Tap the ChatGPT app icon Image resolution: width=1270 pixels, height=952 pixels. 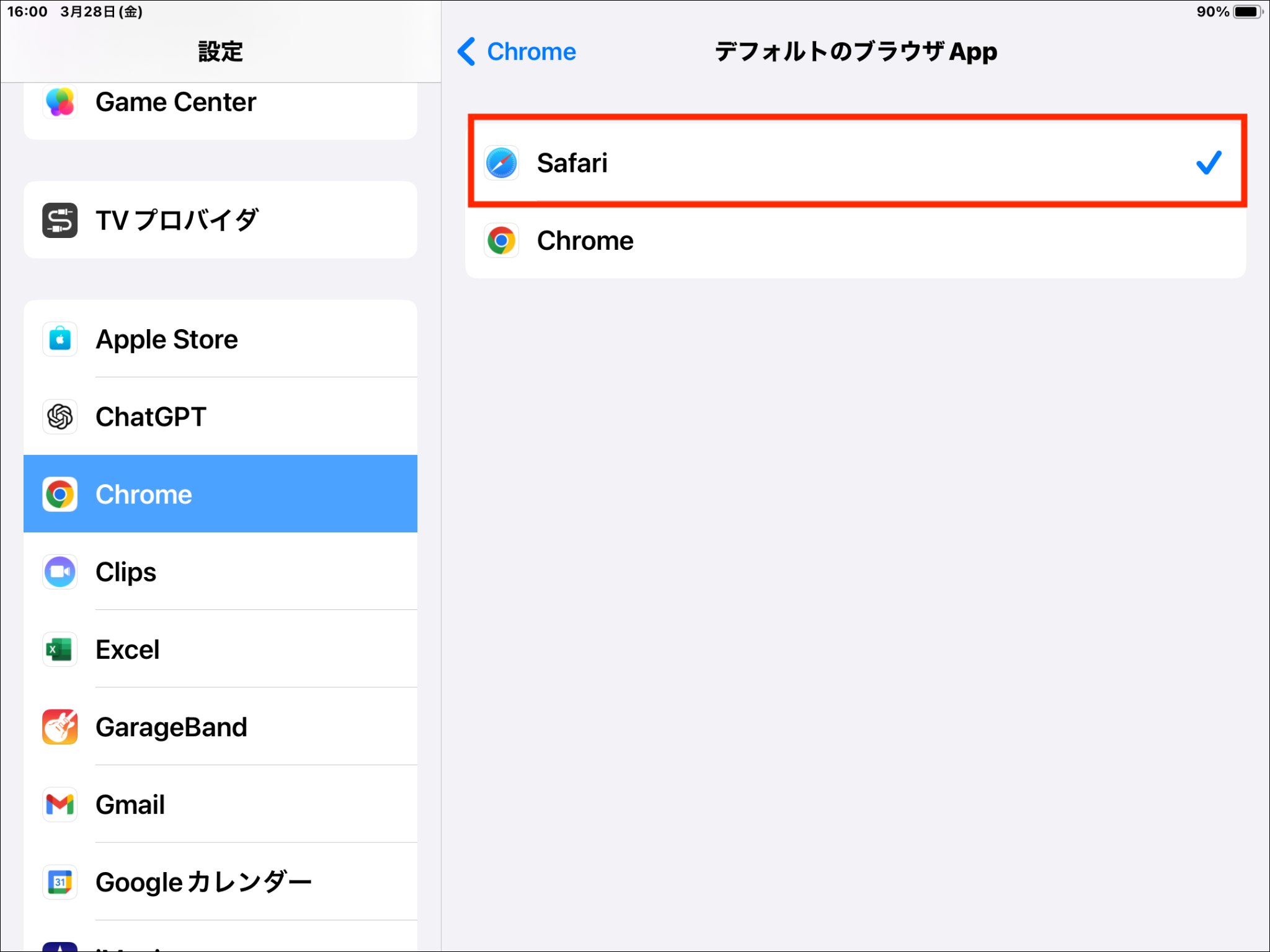point(60,416)
